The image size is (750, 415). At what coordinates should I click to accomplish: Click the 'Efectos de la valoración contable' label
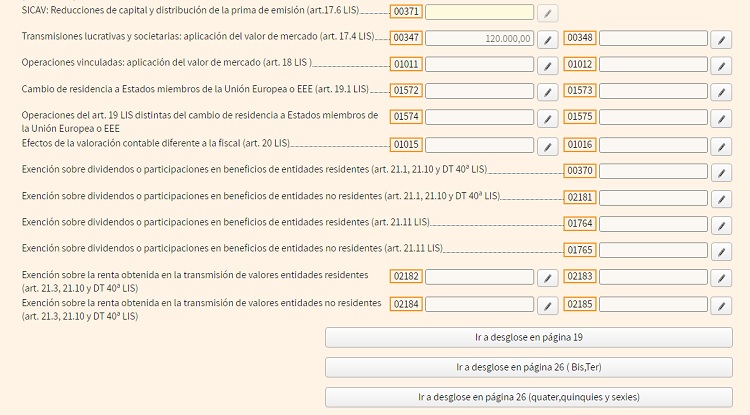(x=155, y=143)
